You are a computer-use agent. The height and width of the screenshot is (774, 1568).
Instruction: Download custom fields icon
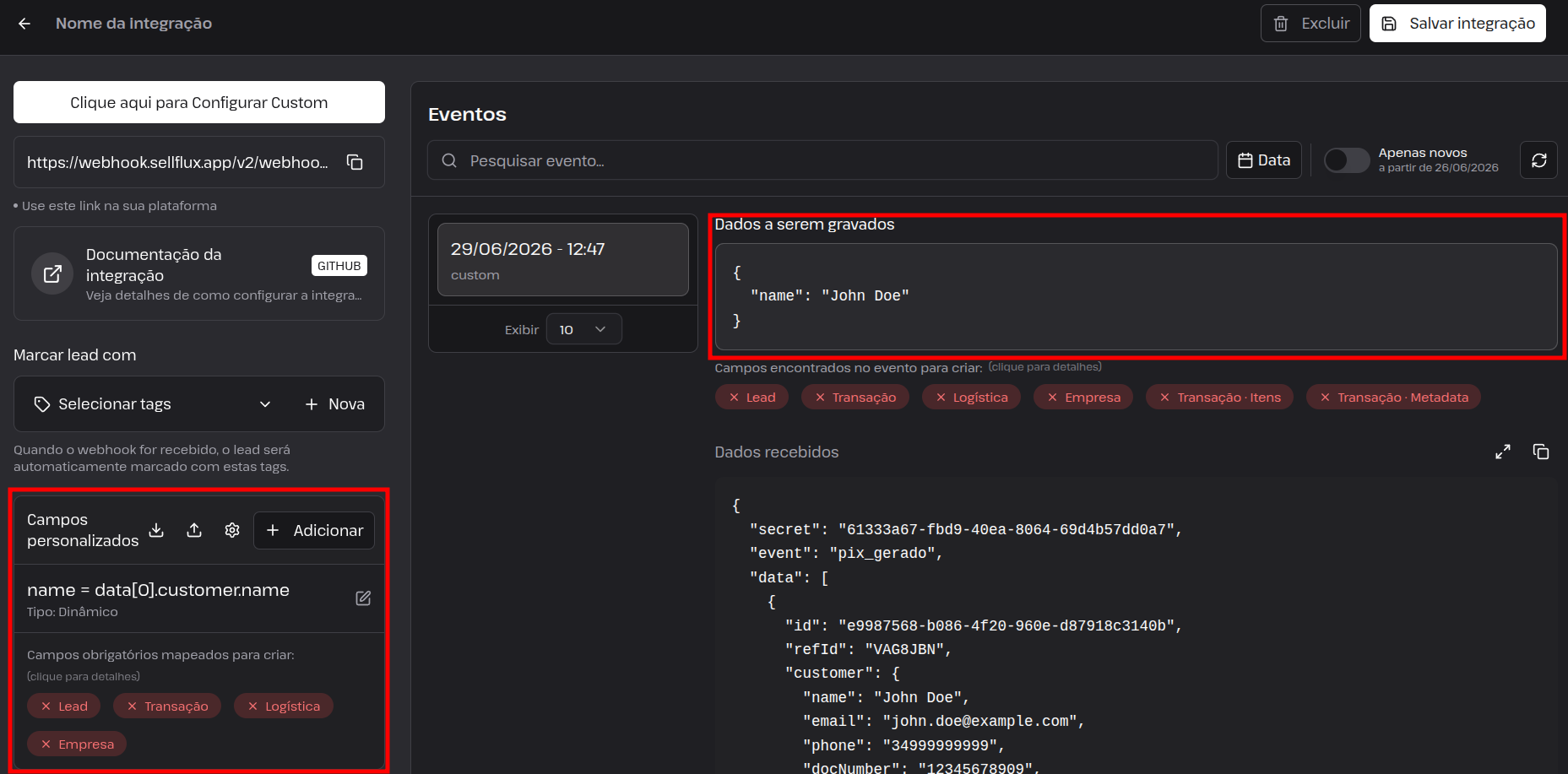click(x=156, y=530)
